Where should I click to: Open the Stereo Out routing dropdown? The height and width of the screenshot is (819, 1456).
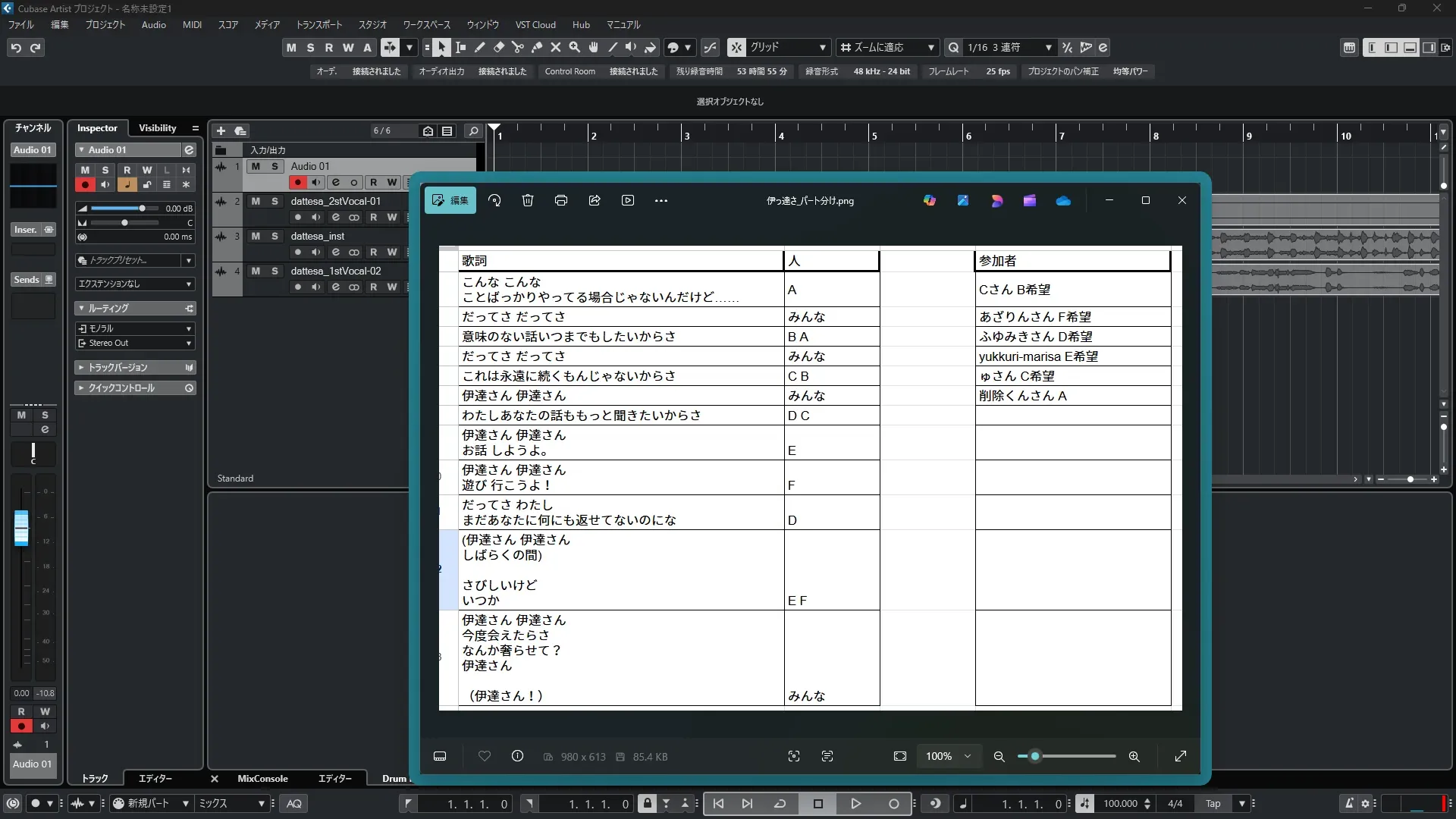point(136,344)
